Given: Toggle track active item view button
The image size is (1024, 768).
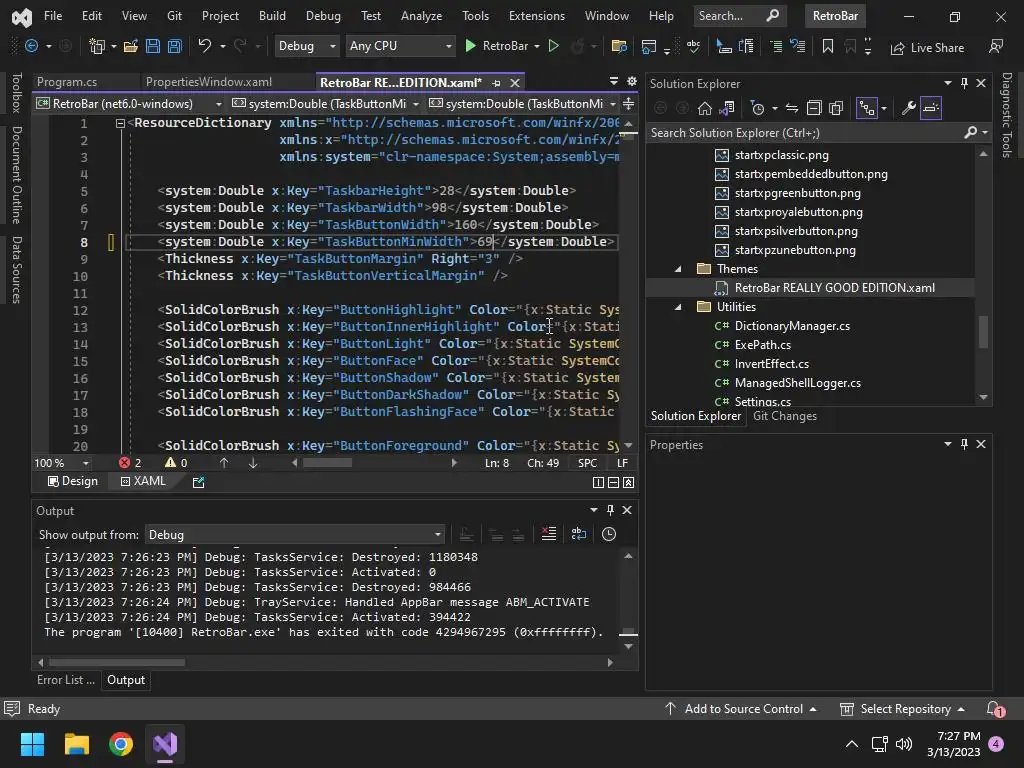Looking at the screenshot, I should 867,108.
